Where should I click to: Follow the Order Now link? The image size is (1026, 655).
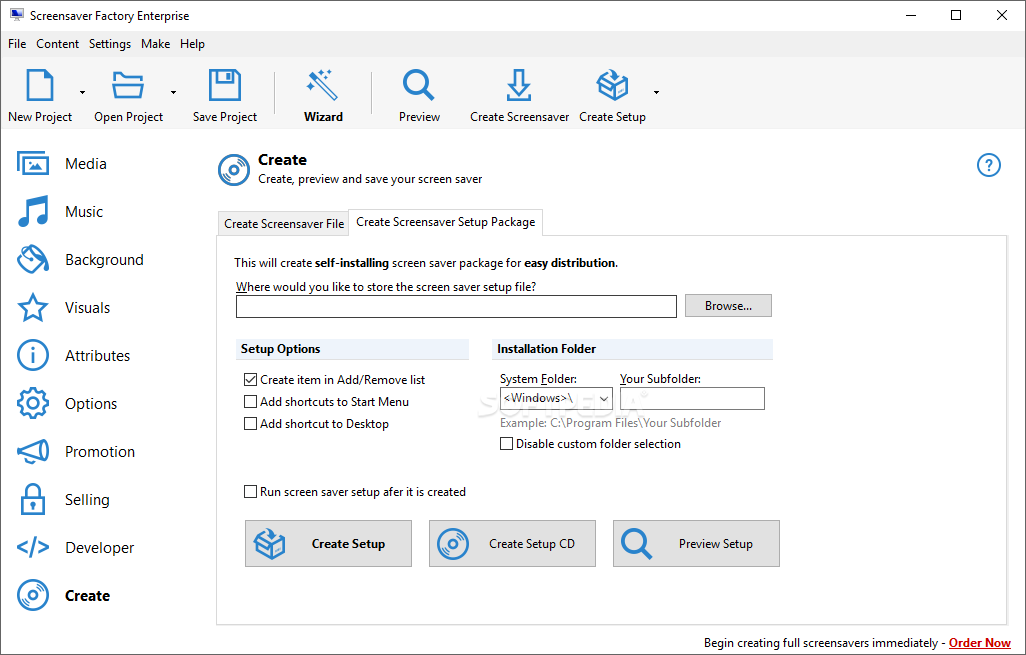(x=980, y=643)
